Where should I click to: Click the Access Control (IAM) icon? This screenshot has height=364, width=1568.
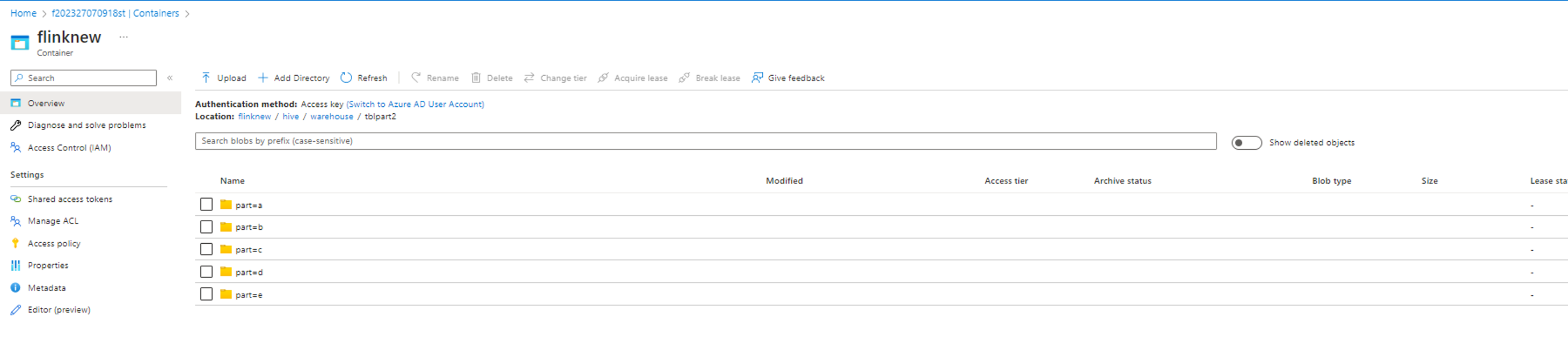pyautogui.click(x=16, y=147)
